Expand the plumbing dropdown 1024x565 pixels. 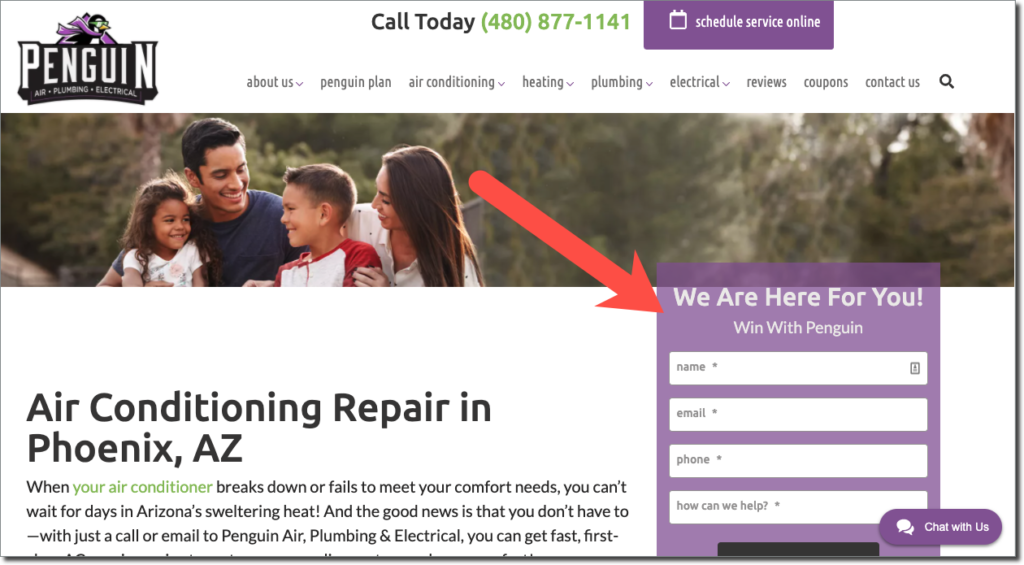pos(622,82)
